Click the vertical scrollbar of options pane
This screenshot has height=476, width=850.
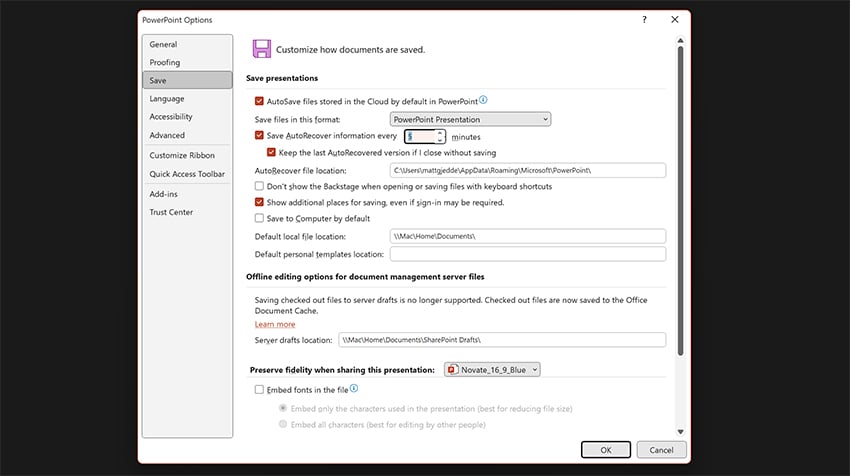[x=681, y=200]
